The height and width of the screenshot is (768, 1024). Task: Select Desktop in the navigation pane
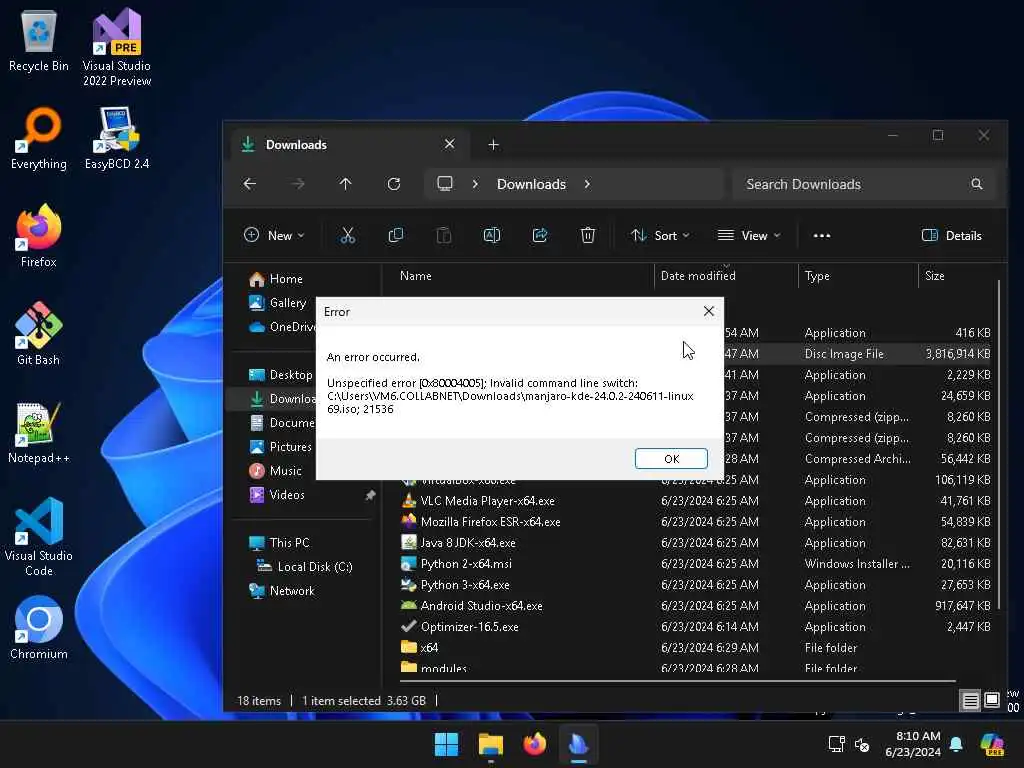coord(281,375)
